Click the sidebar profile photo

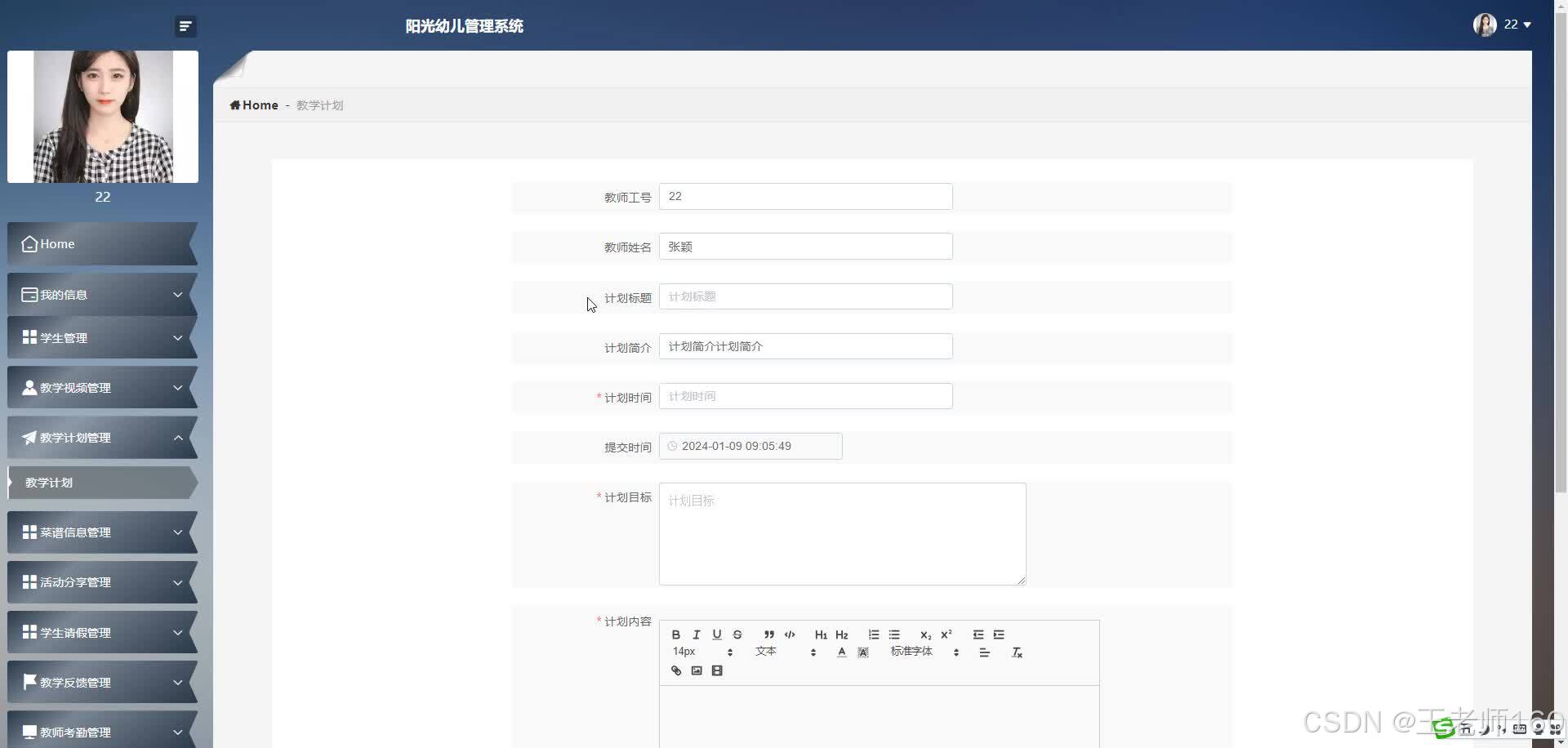point(103,117)
